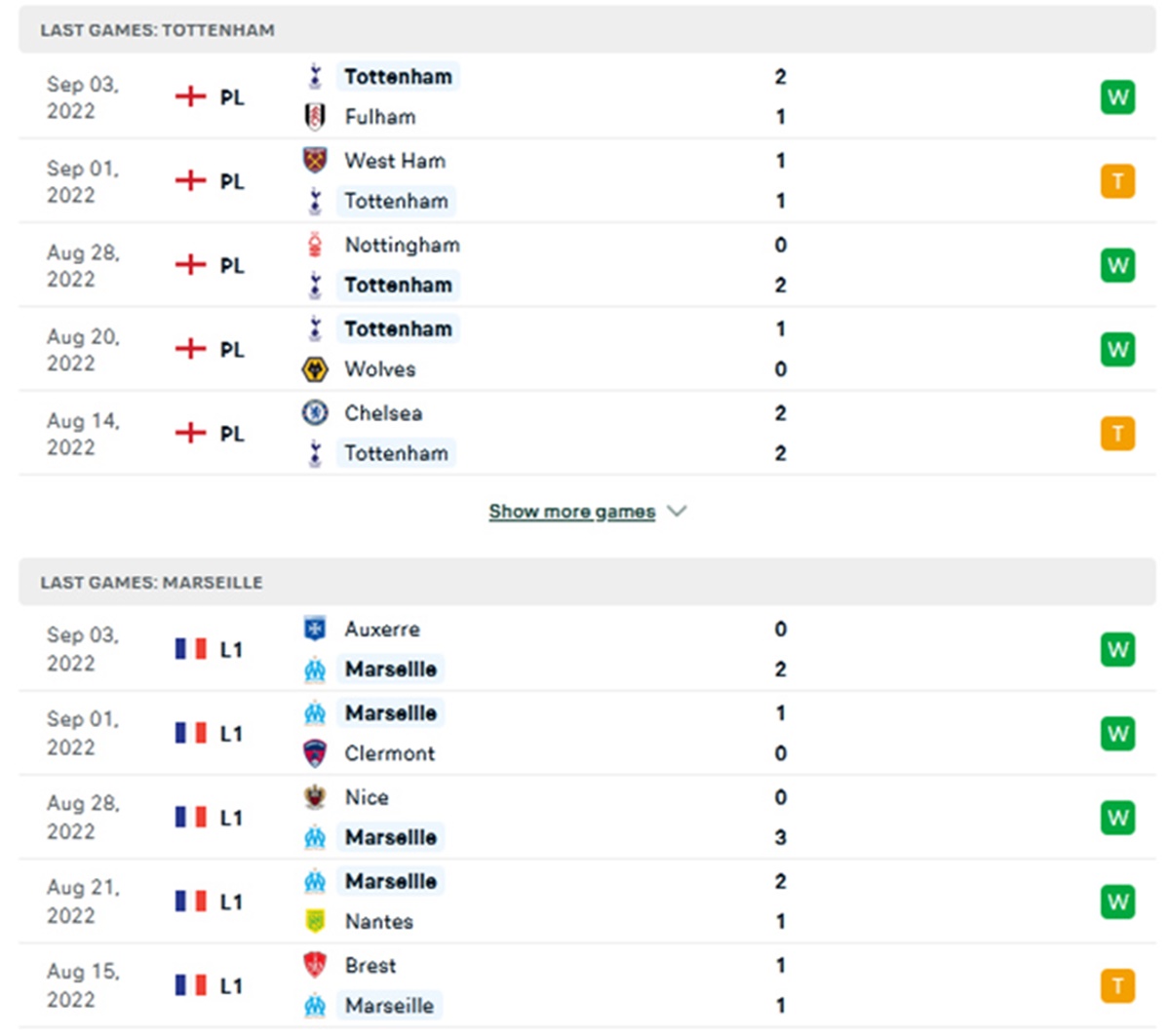Click the Fulham club crest icon
The image size is (1170, 1036).
[315, 117]
